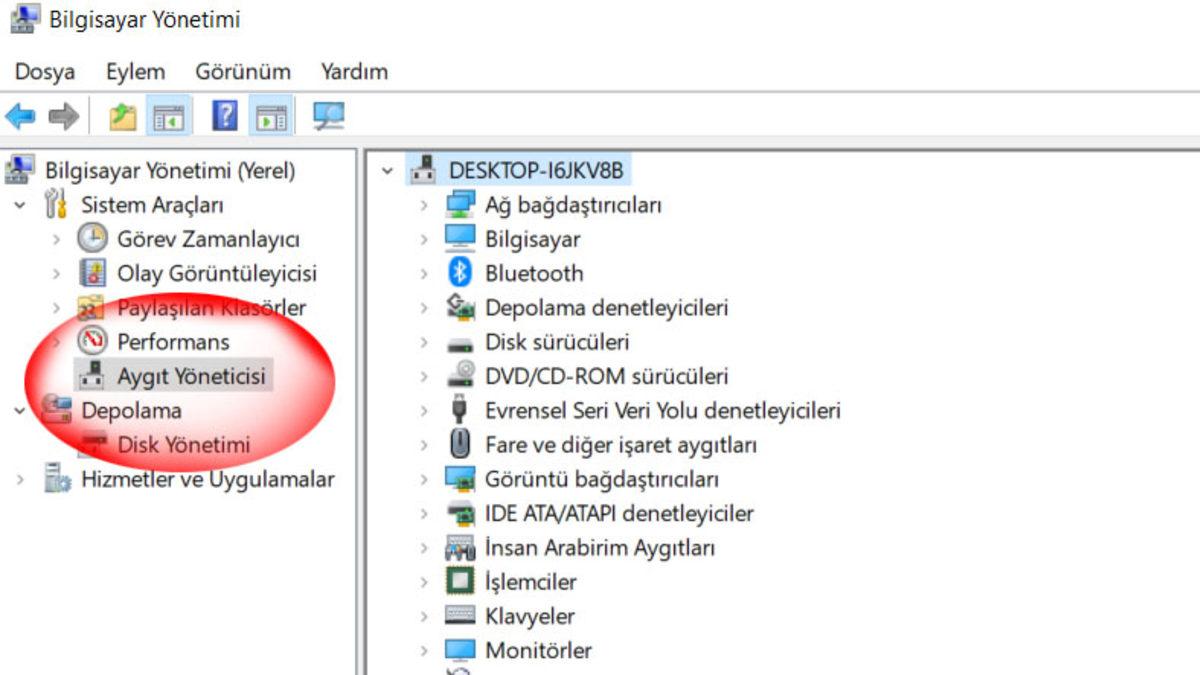Click the İşlemciler processor chip icon

click(462, 581)
